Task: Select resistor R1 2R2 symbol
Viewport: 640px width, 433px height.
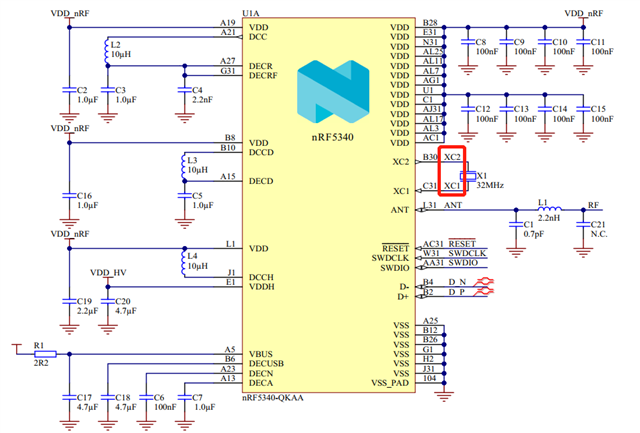Action: [x=45, y=354]
